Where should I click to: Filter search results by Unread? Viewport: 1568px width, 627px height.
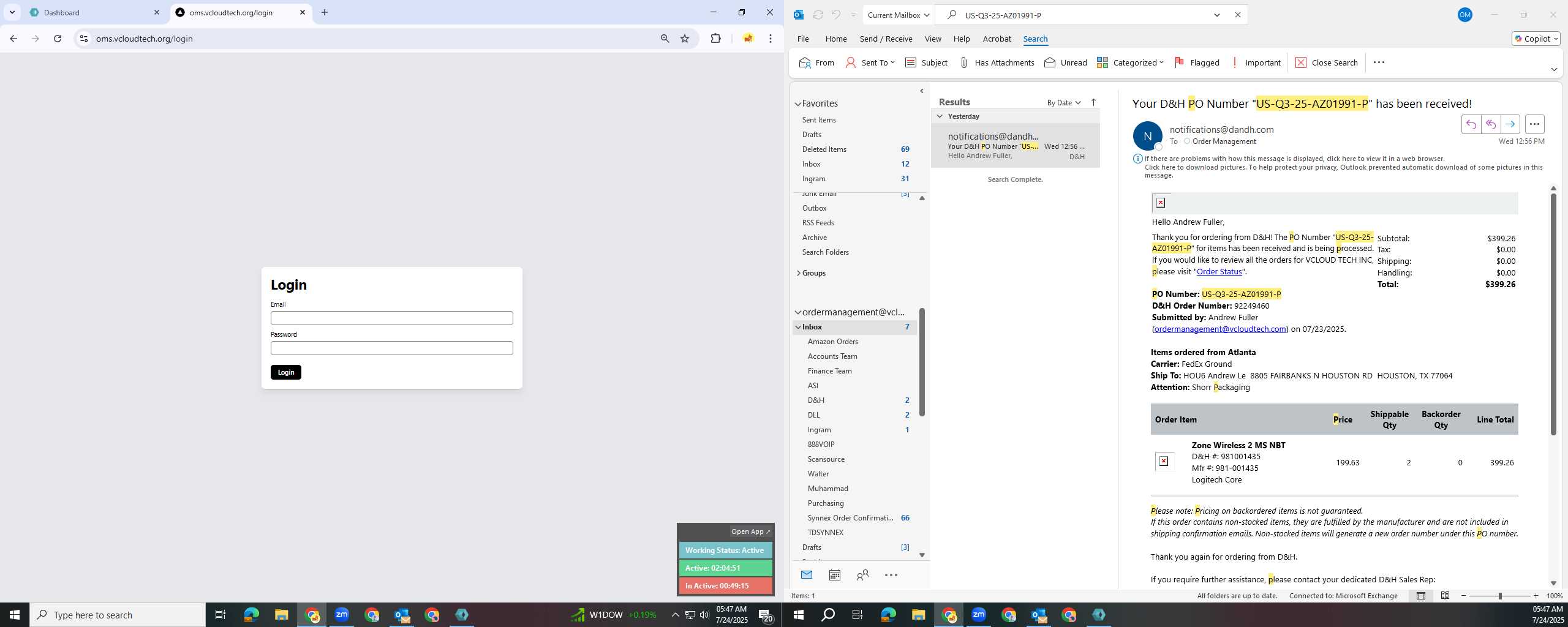click(1066, 62)
